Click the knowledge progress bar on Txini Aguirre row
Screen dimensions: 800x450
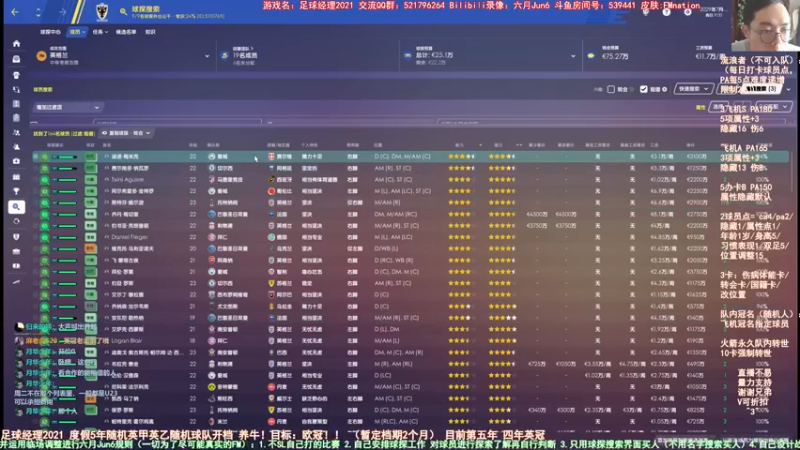[66, 180]
